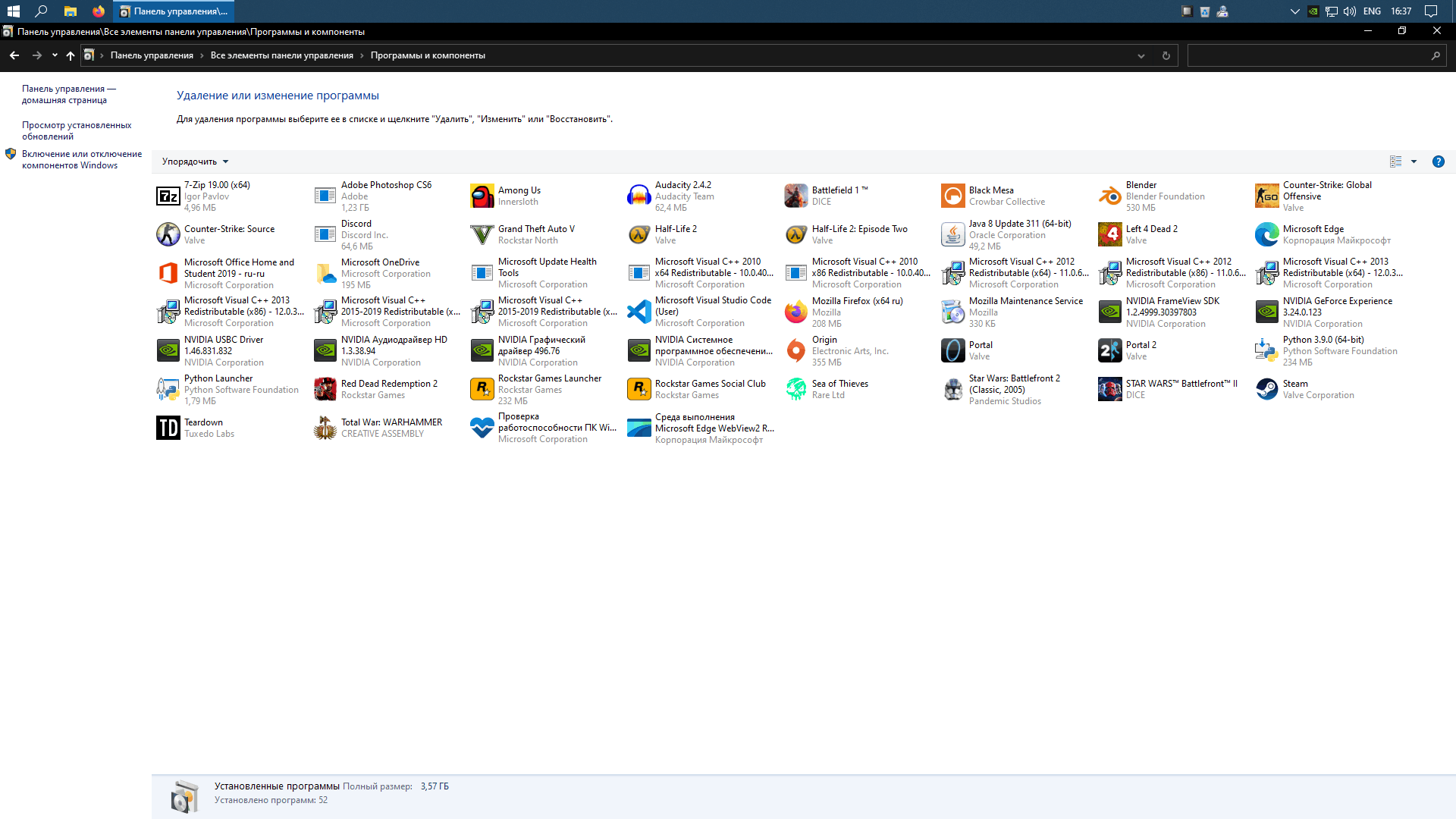
Task: Go back with the back arrow
Action: click(x=14, y=55)
